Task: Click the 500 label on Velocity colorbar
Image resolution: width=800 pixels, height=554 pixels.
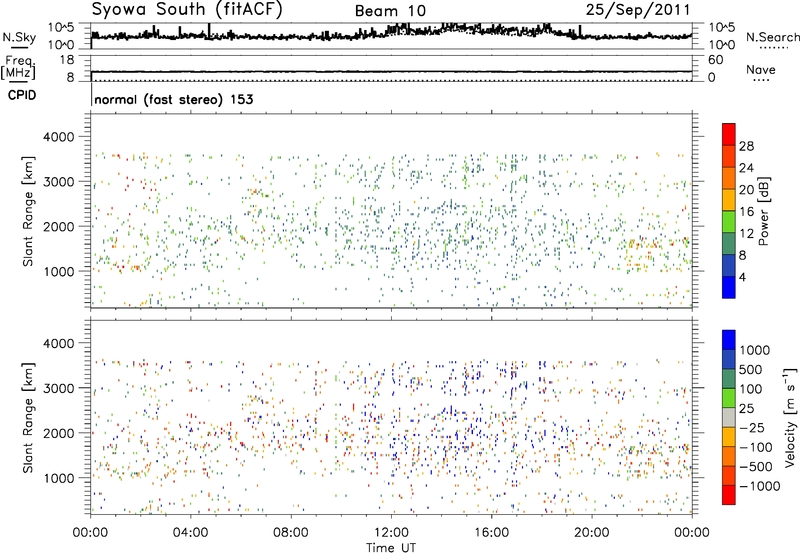Action: coord(753,370)
